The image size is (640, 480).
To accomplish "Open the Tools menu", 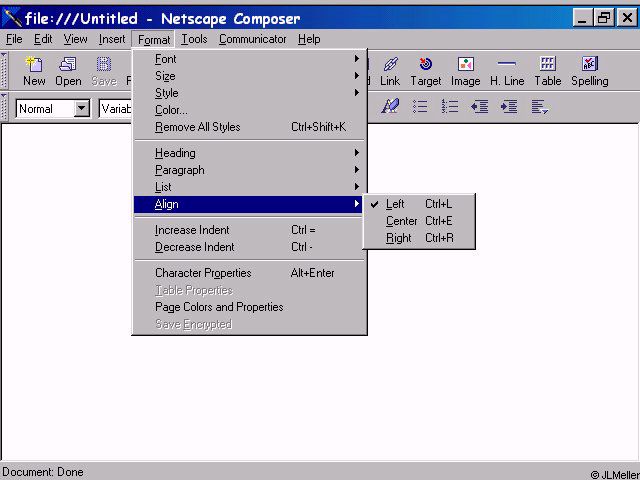I will click(194, 40).
